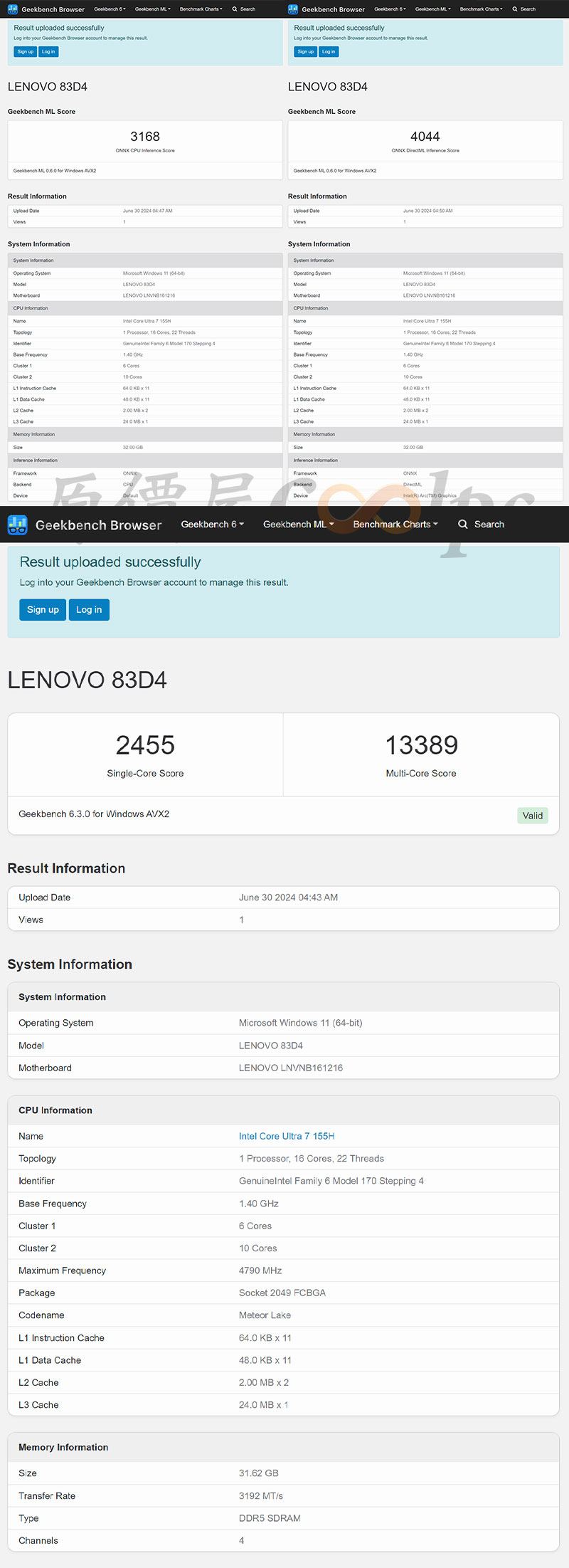Open the Intel Core Ultra 7 155H blue link

[x=287, y=1136]
